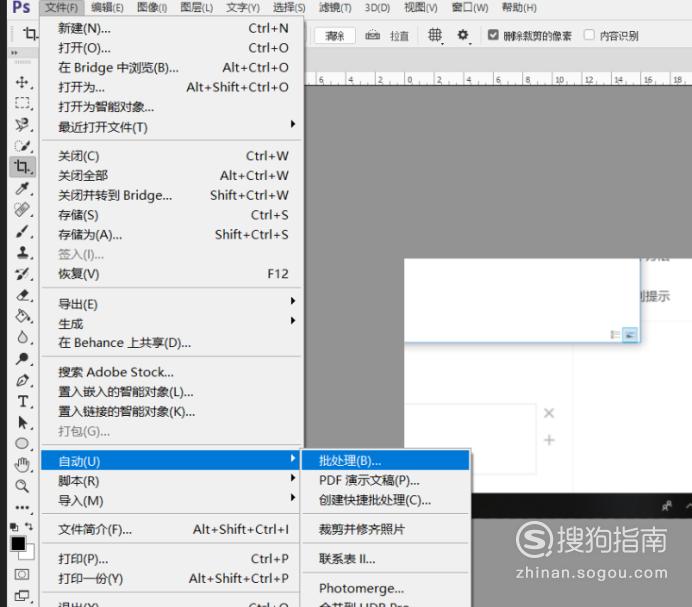The width and height of the screenshot is (692, 607).
Task: Click the X icon beside canvas box
Action: (x=549, y=413)
